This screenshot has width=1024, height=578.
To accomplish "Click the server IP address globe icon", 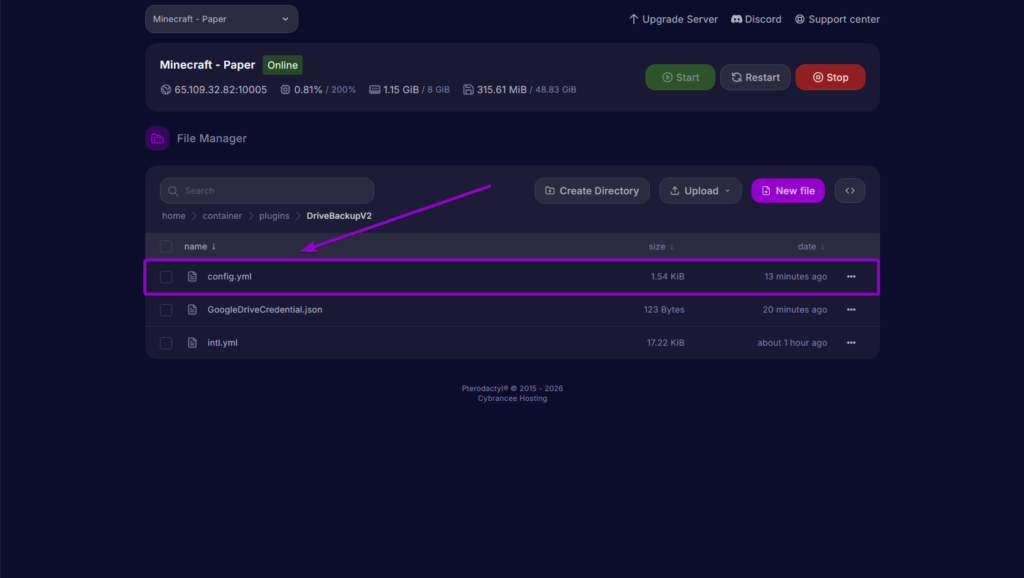I will 166,90.
